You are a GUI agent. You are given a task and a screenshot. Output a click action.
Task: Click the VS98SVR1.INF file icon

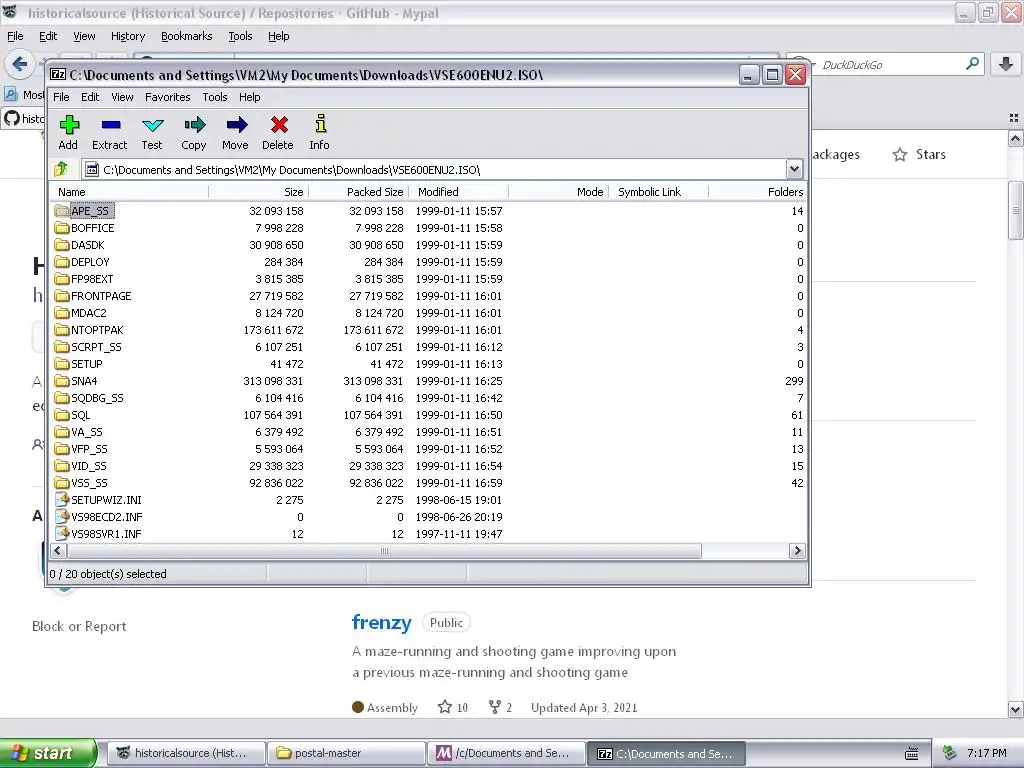tap(62, 534)
